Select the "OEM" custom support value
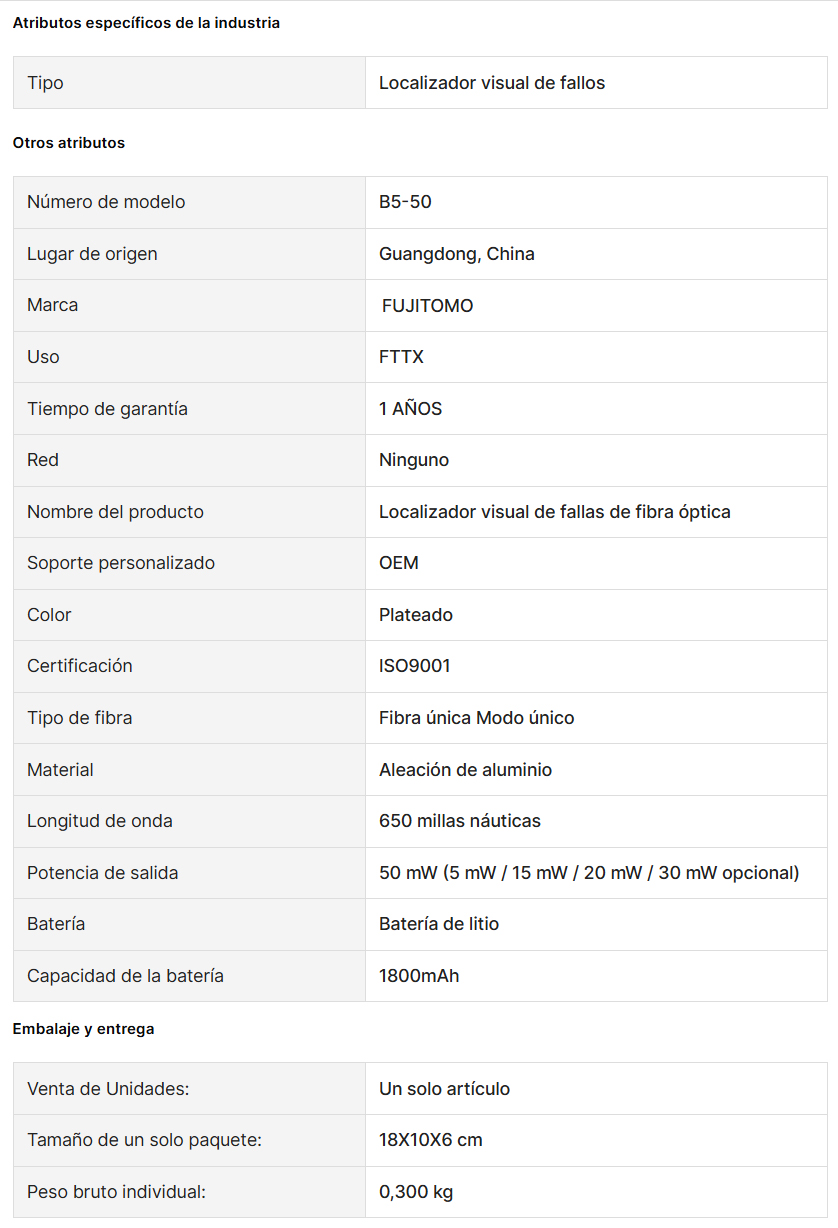Viewport: 838px width, 1228px height. click(x=399, y=563)
